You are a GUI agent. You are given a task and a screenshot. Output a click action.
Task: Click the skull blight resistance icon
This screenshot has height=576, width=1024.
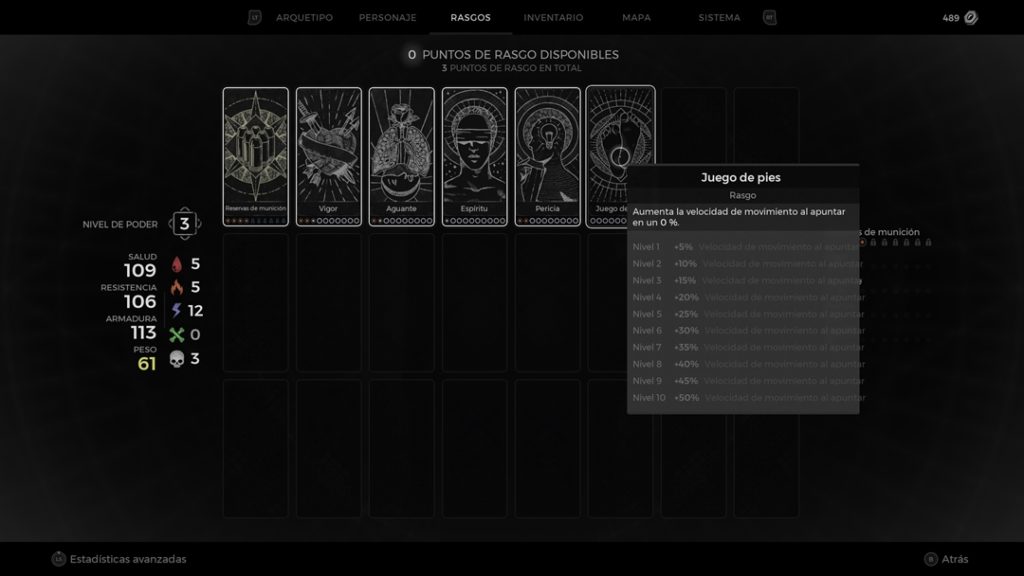176,359
